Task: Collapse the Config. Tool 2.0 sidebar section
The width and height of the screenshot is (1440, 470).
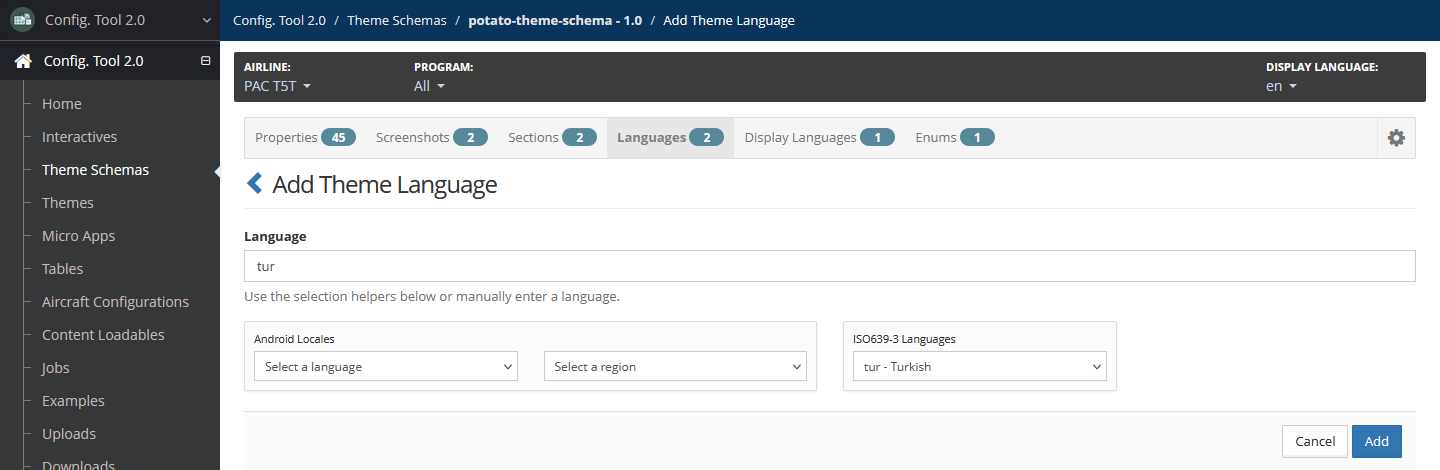Action: (x=206, y=61)
